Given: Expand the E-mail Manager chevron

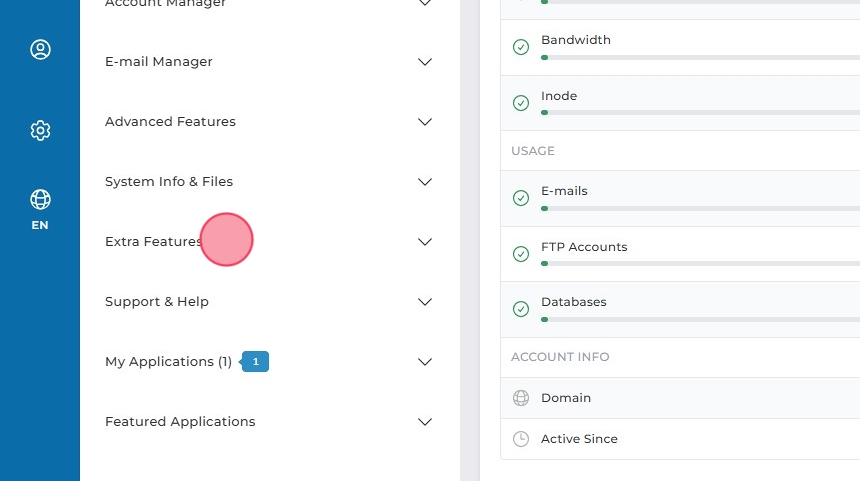Looking at the screenshot, I should point(425,62).
